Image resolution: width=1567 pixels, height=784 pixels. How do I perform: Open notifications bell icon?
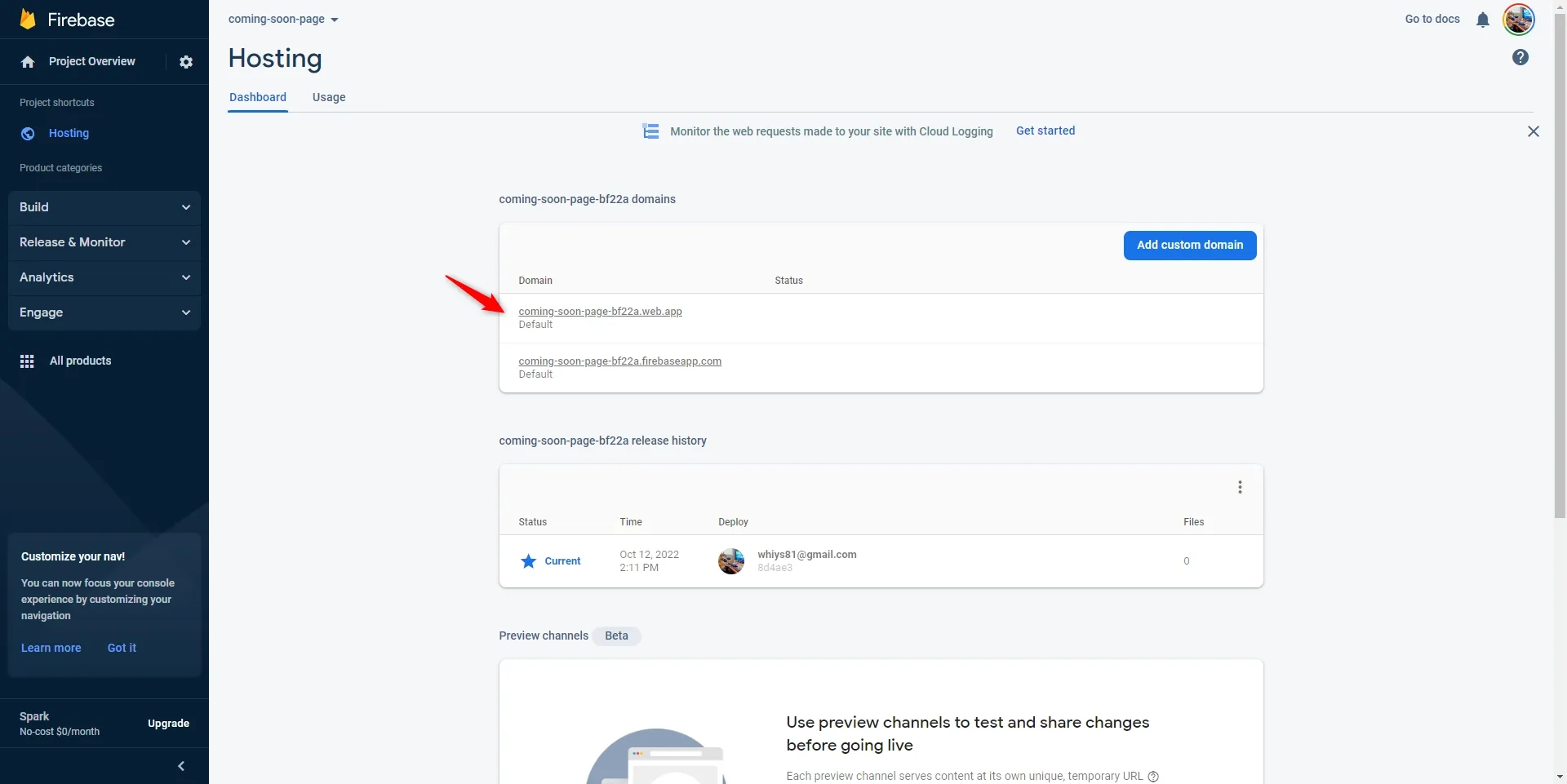coord(1483,20)
